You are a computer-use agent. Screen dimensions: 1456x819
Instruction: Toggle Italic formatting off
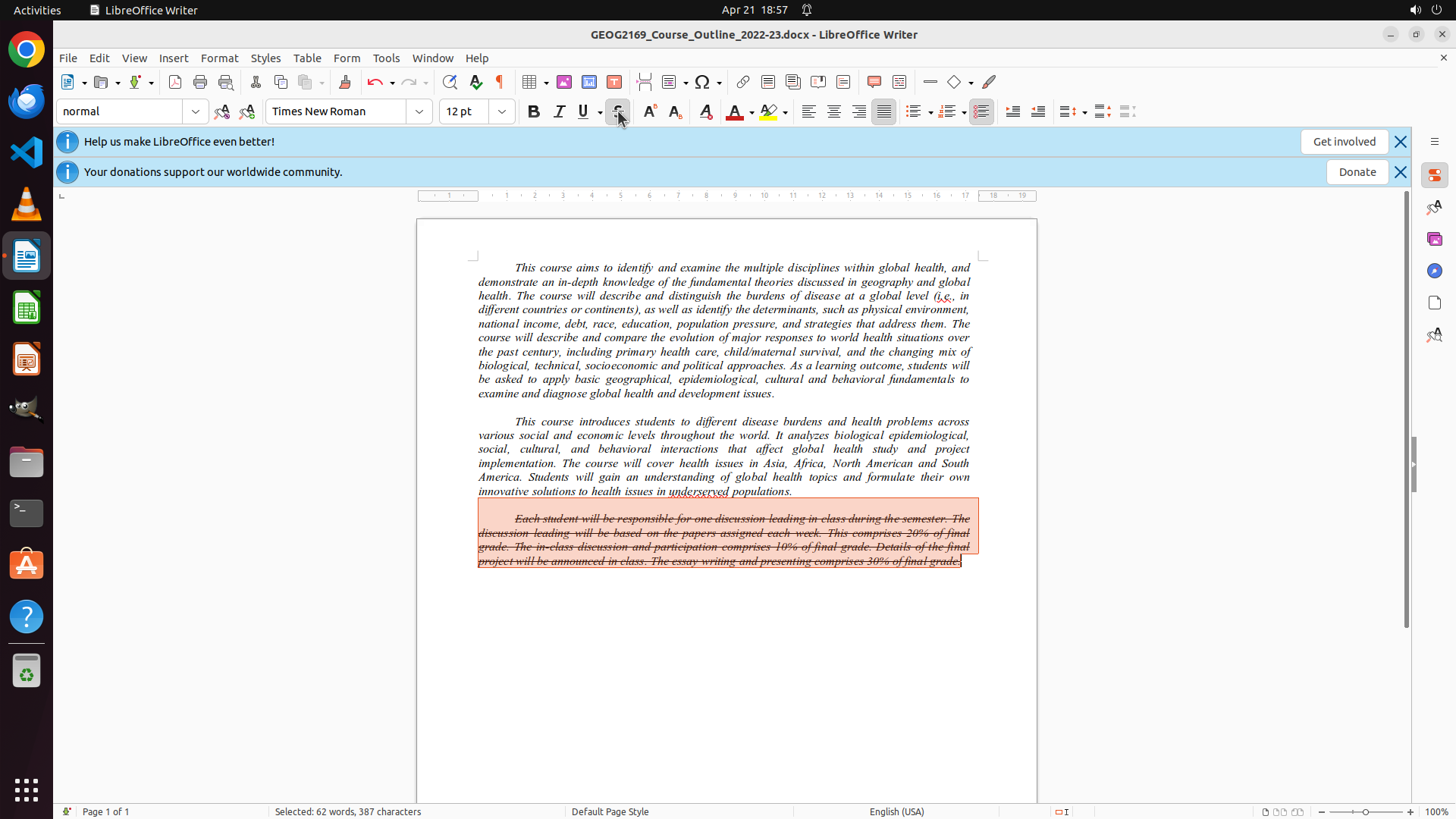(x=559, y=111)
